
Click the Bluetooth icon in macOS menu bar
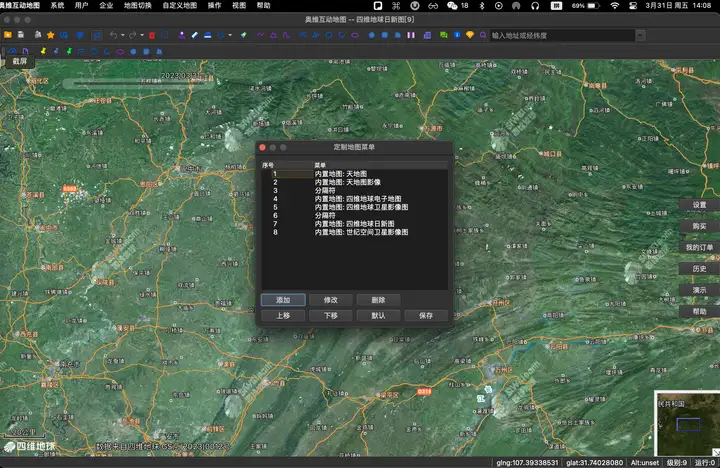[482, 6]
